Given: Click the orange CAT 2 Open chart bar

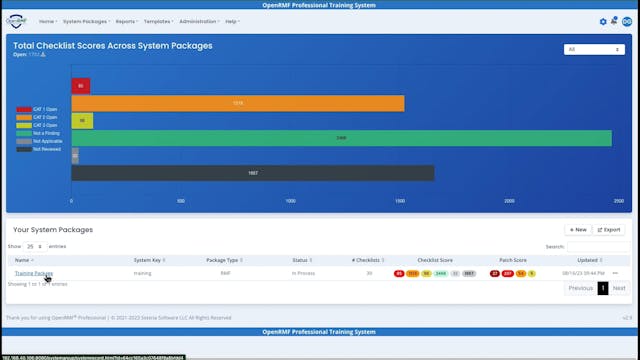Looking at the screenshot, I should [238, 103].
